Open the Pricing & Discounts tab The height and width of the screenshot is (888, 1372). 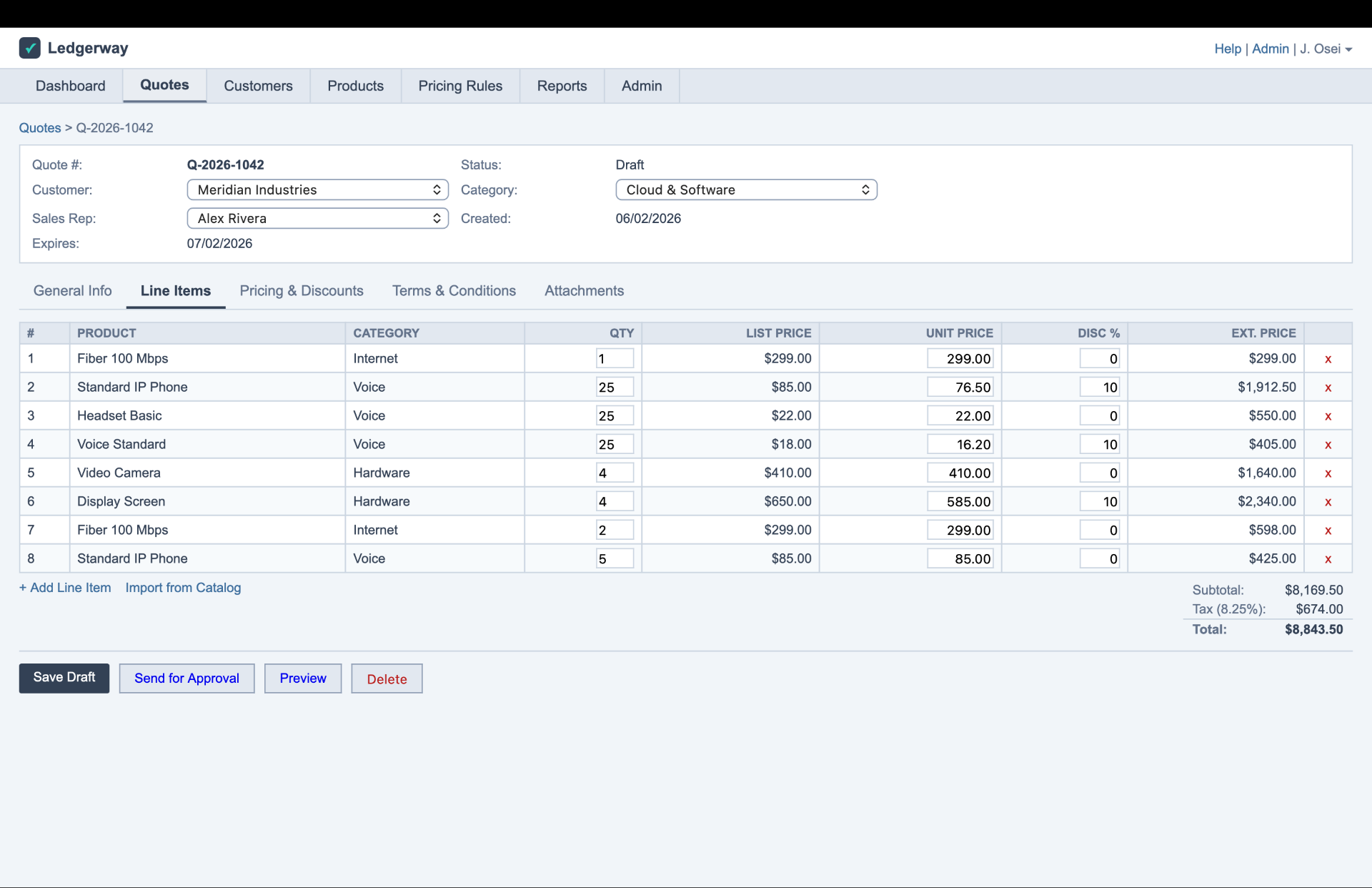(302, 291)
